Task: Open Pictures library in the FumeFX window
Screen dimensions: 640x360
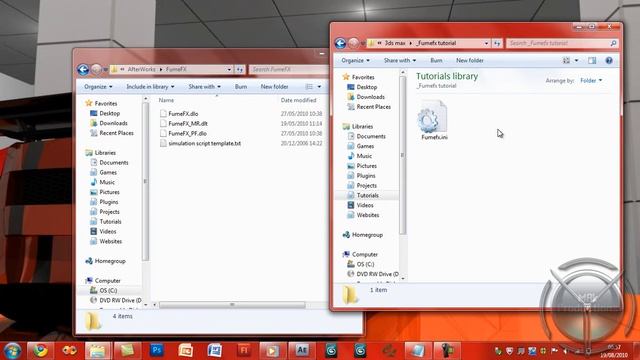Action: click(x=105, y=192)
